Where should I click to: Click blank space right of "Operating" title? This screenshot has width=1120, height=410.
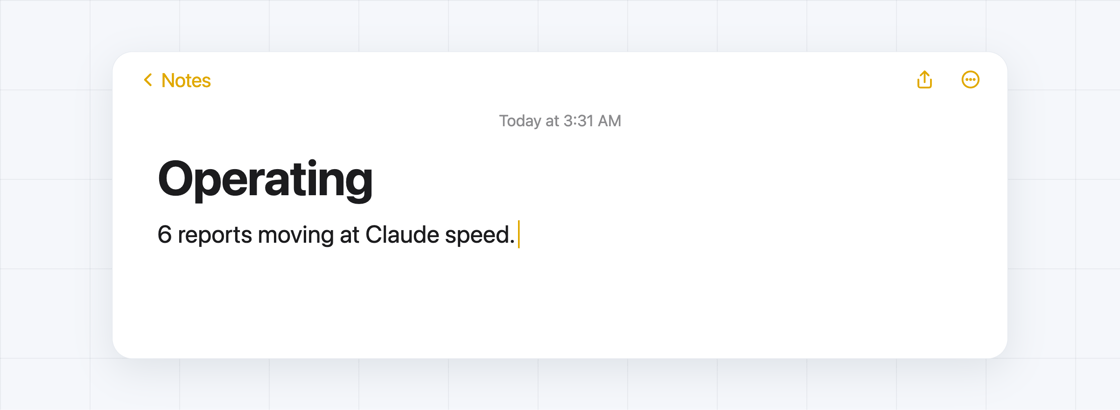(x=679, y=179)
